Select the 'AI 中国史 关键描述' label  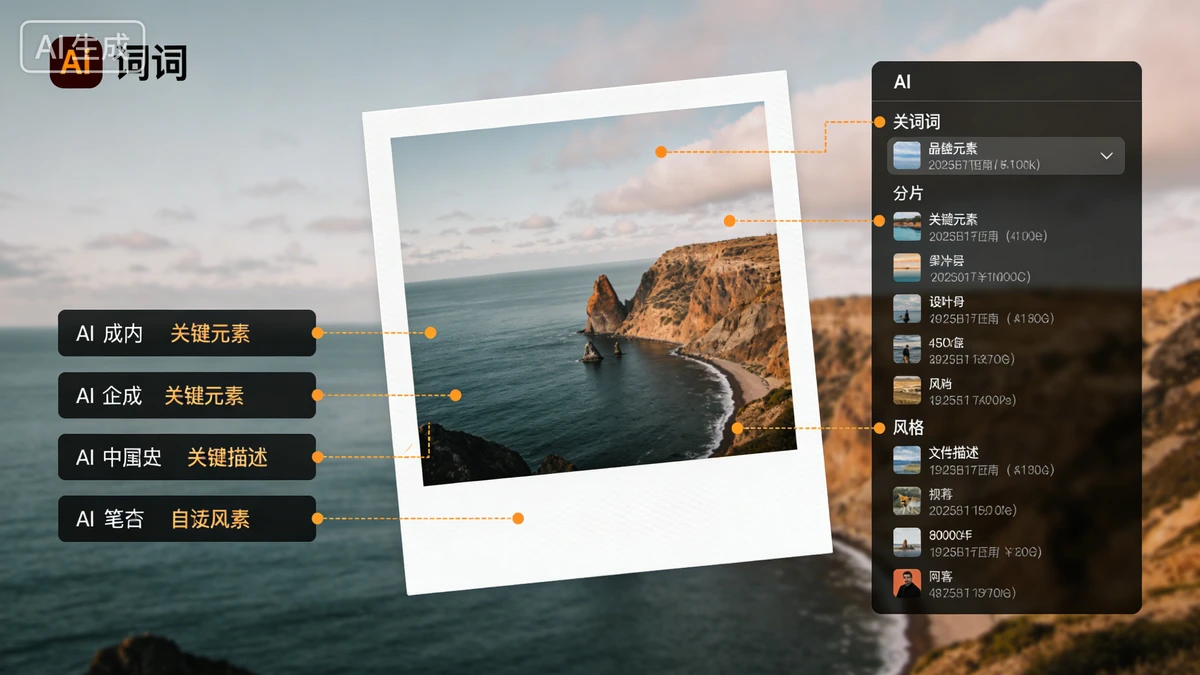click(x=187, y=457)
